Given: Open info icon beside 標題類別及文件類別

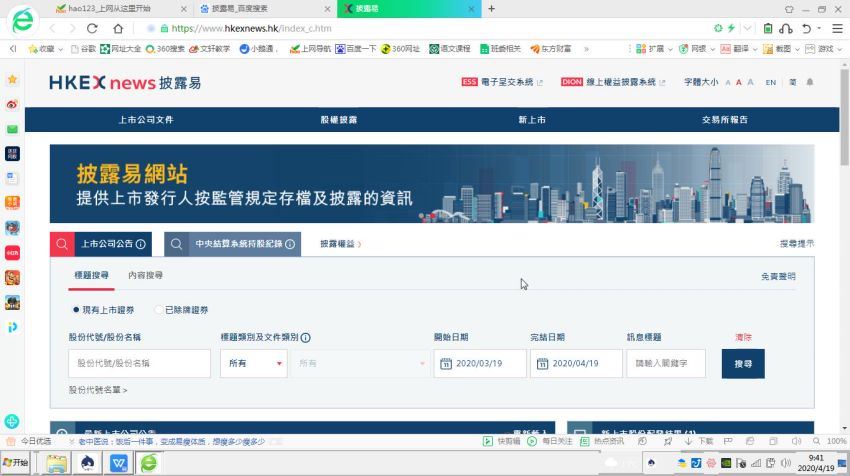Looking at the screenshot, I should [x=306, y=338].
